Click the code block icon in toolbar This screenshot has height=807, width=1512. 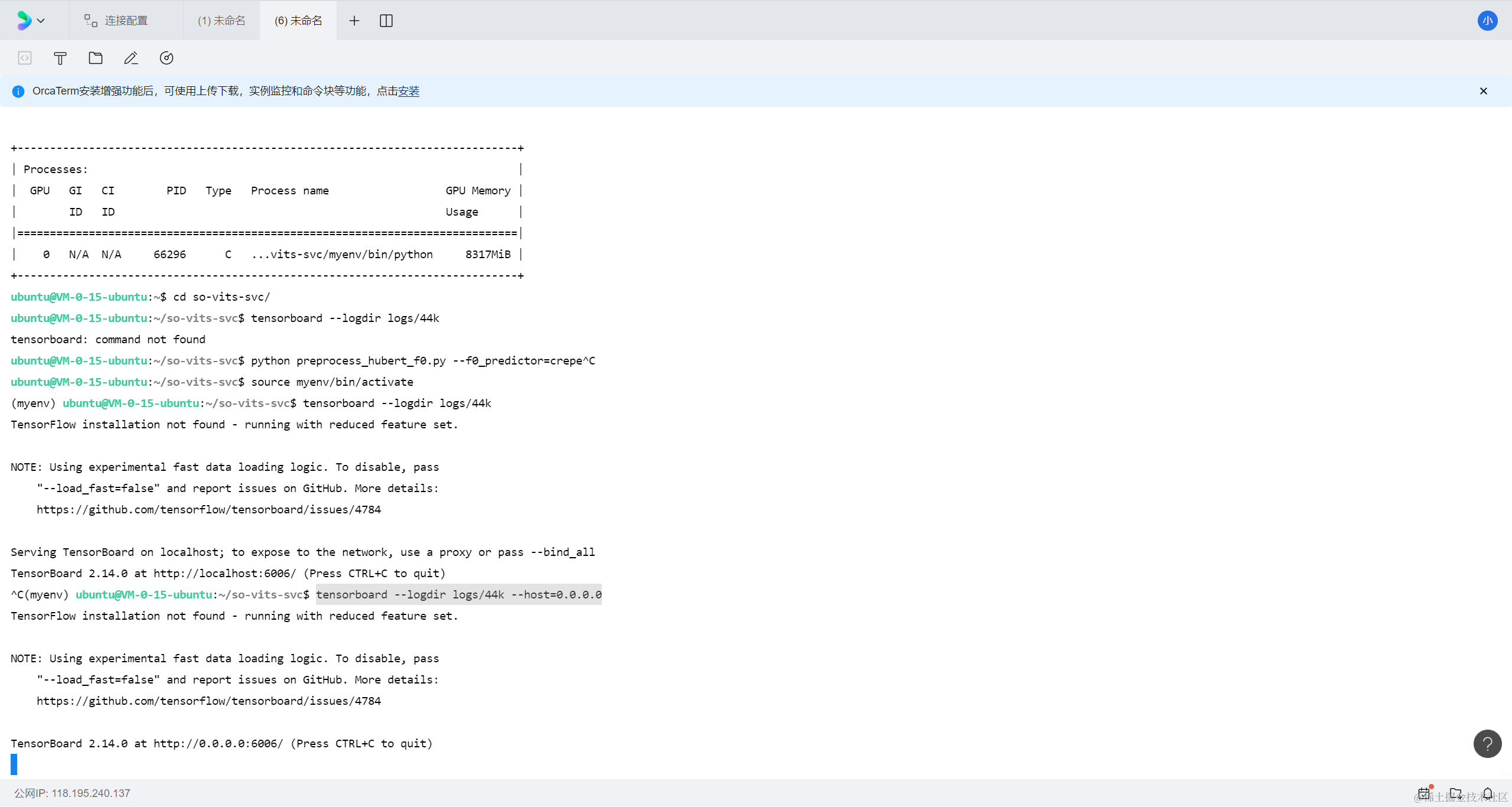tap(25, 58)
